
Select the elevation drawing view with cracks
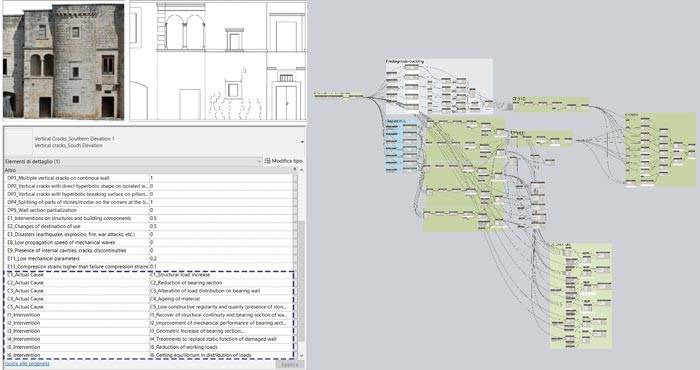(218, 61)
